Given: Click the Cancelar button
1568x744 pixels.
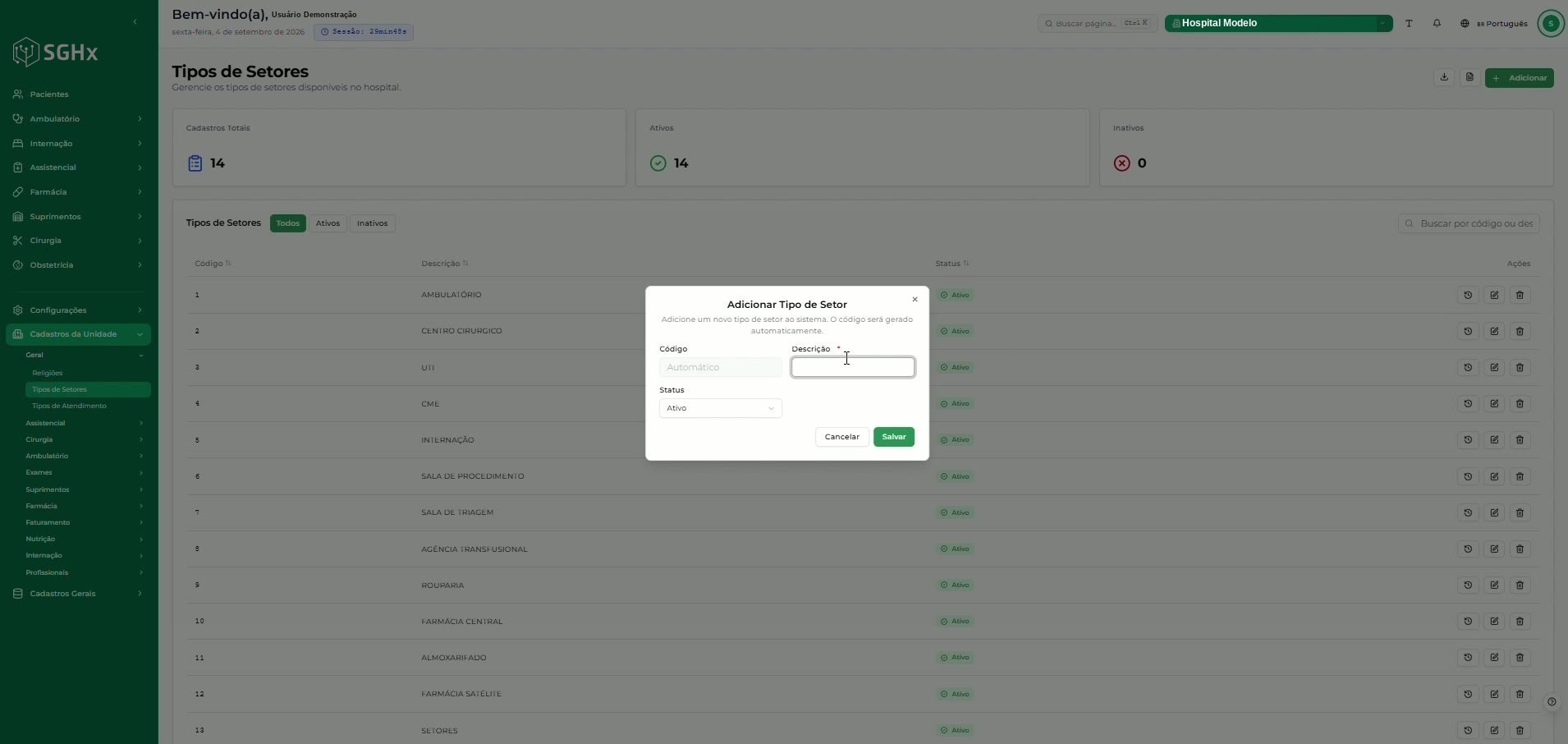Looking at the screenshot, I should click(x=841, y=437).
